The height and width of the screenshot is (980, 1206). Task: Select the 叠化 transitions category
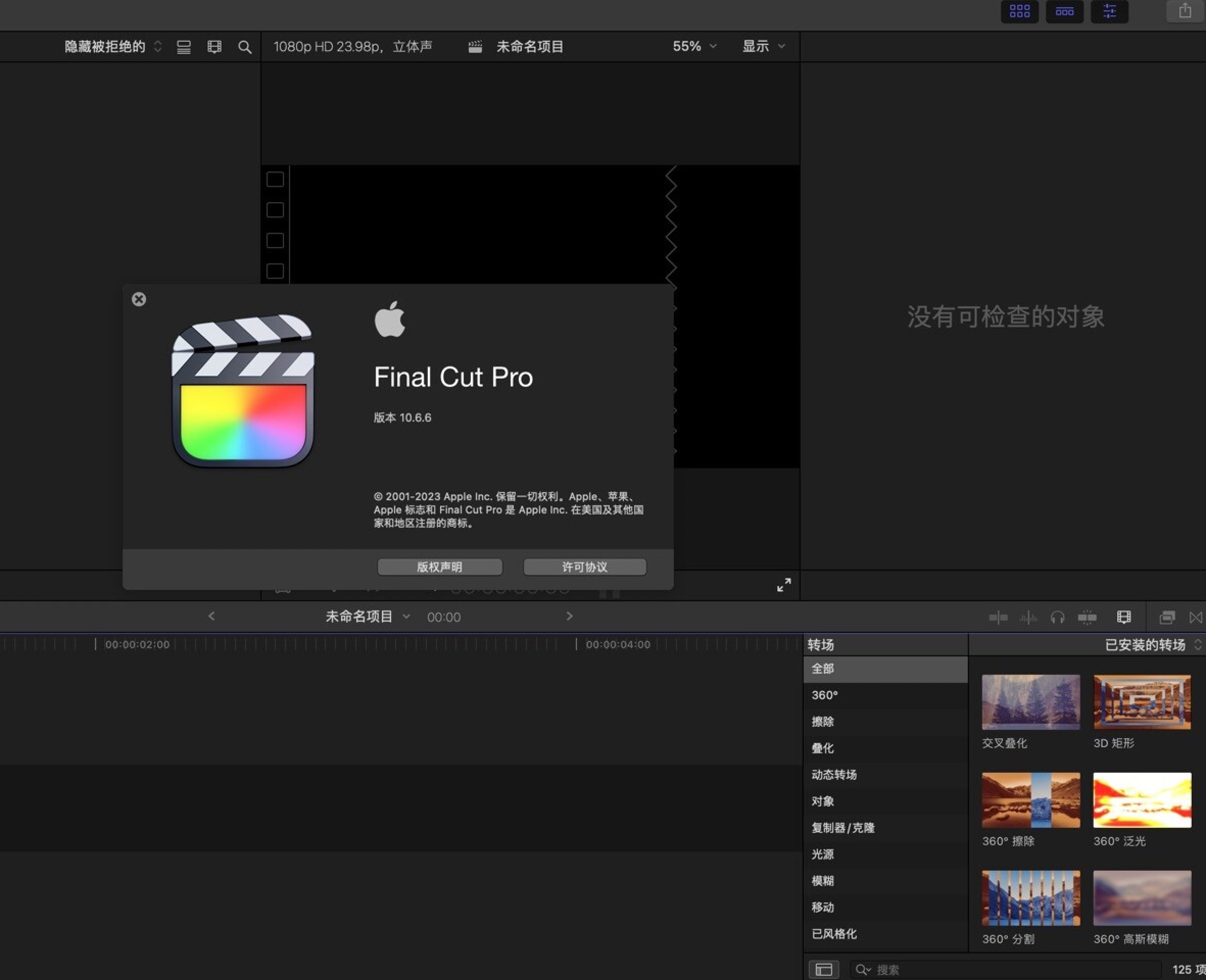(x=885, y=749)
